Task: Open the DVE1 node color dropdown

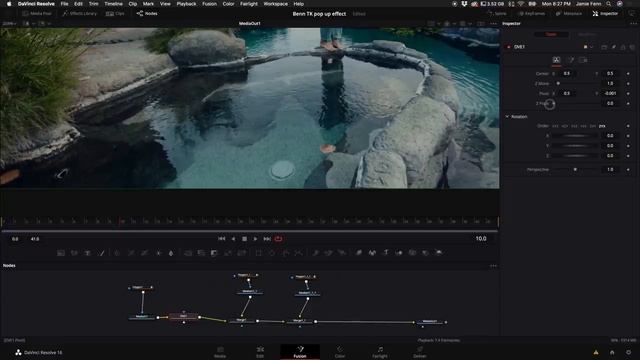Action: click(x=588, y=47)
